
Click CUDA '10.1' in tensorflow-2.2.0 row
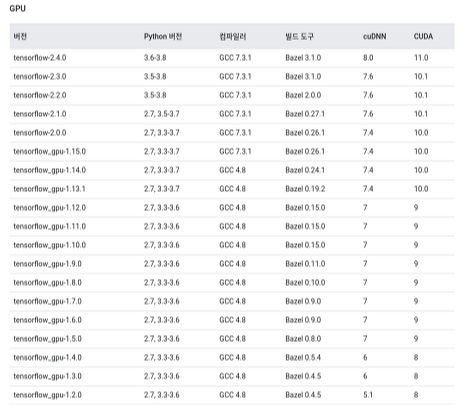pos(421,95)
